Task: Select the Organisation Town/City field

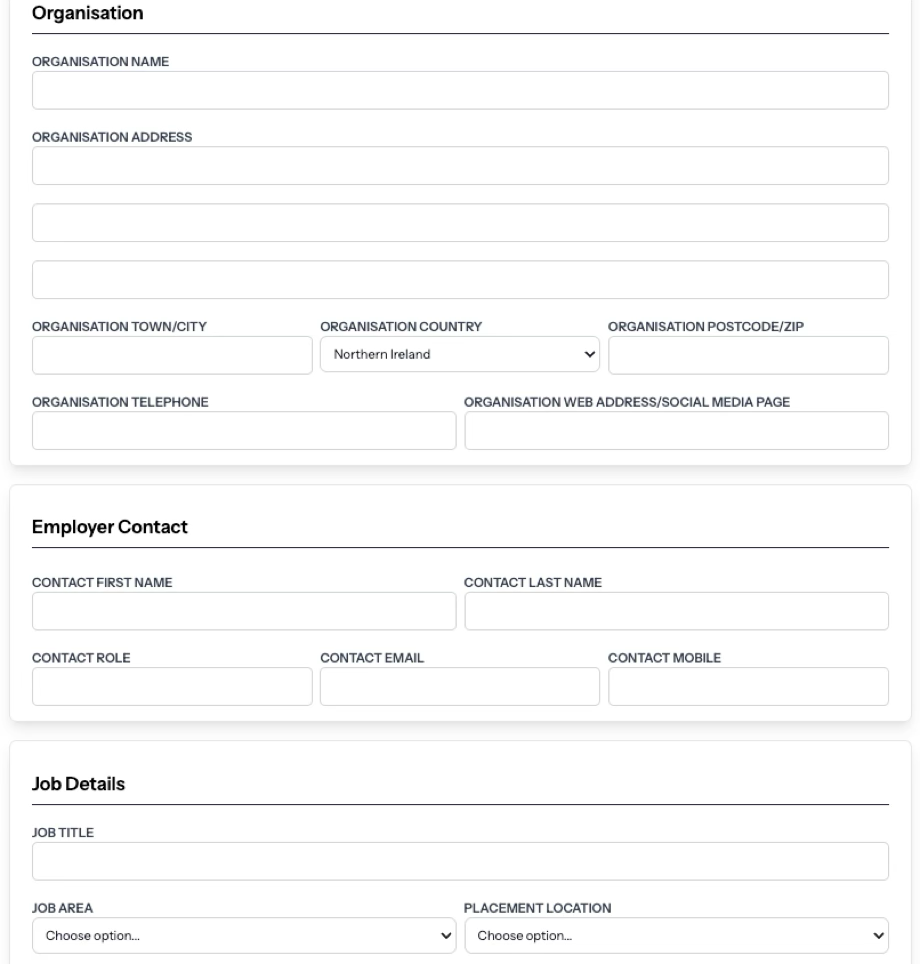Action: (172, 355)
